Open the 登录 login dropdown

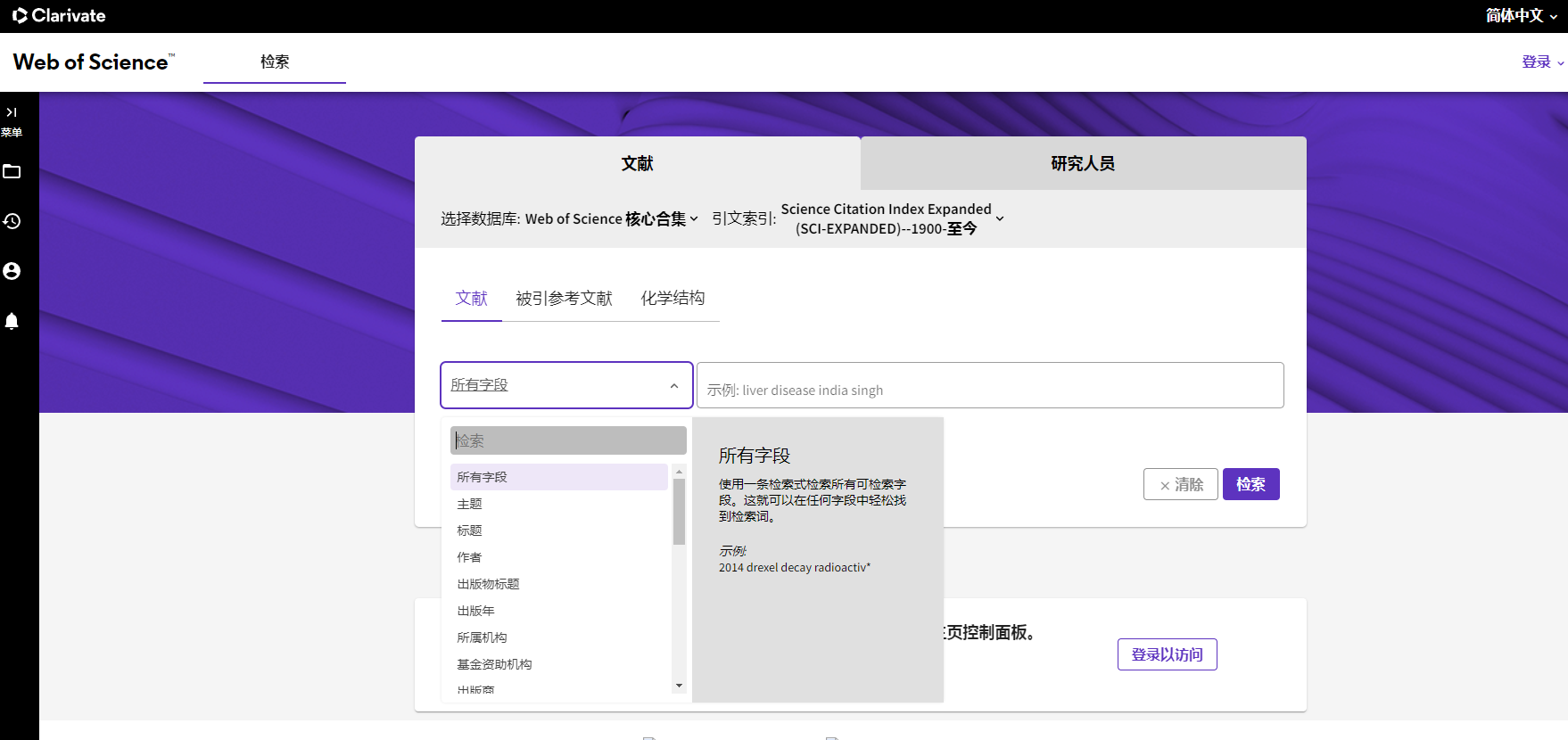(1542, 62)
